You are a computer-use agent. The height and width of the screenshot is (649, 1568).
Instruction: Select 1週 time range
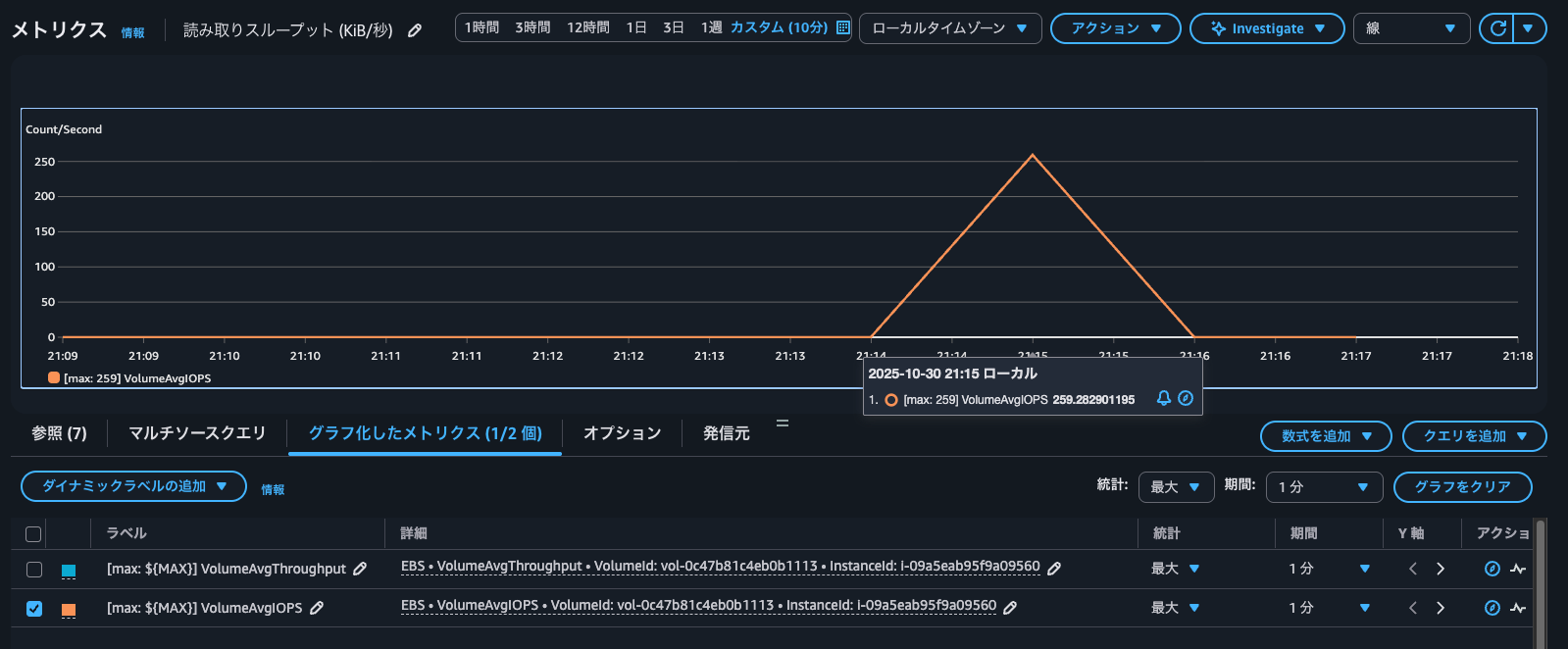(x=711, y=27)
